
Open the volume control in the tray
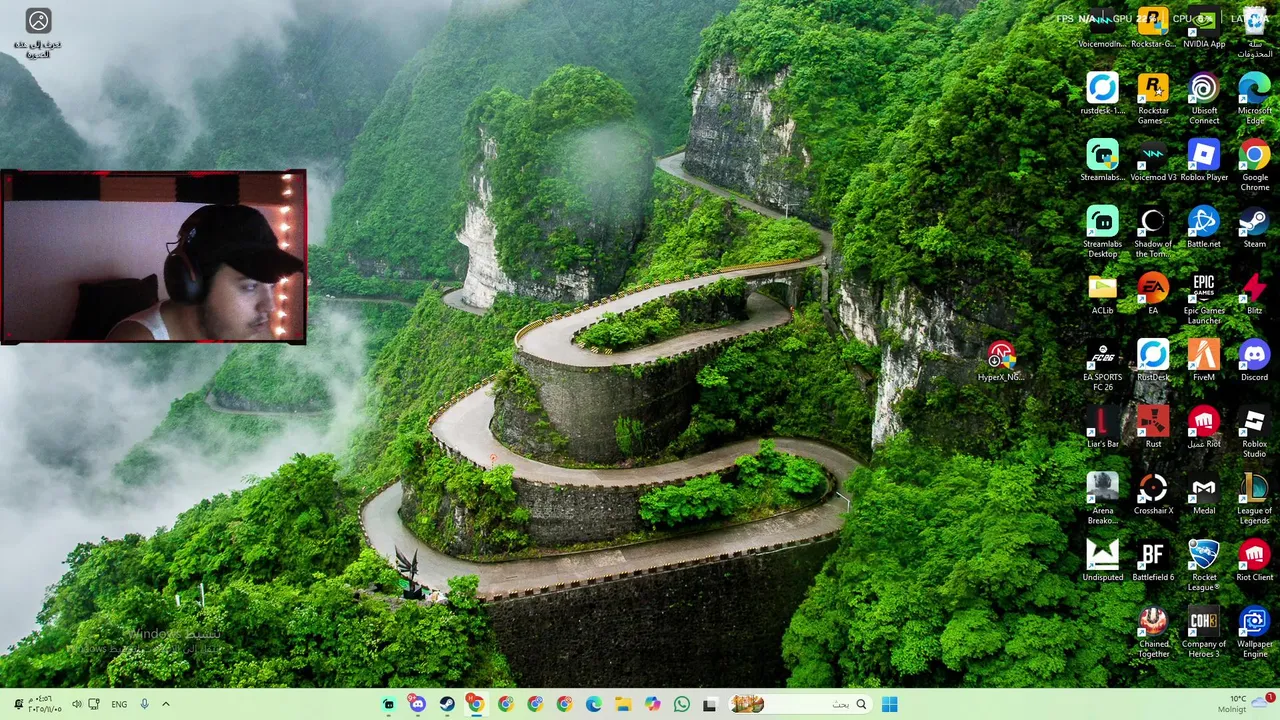(x=76, y=704)
